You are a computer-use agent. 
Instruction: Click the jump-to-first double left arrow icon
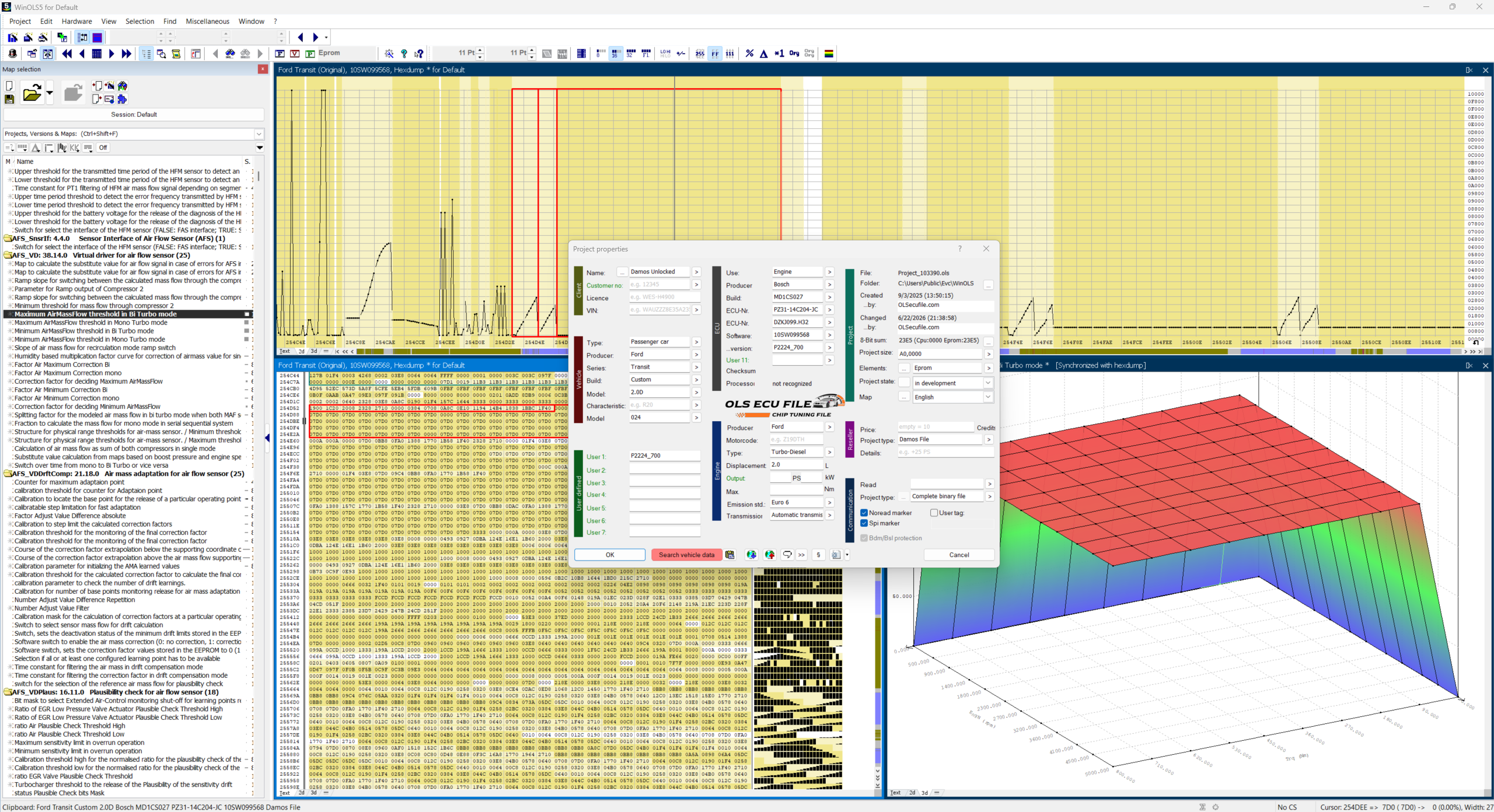click(67, 54)
